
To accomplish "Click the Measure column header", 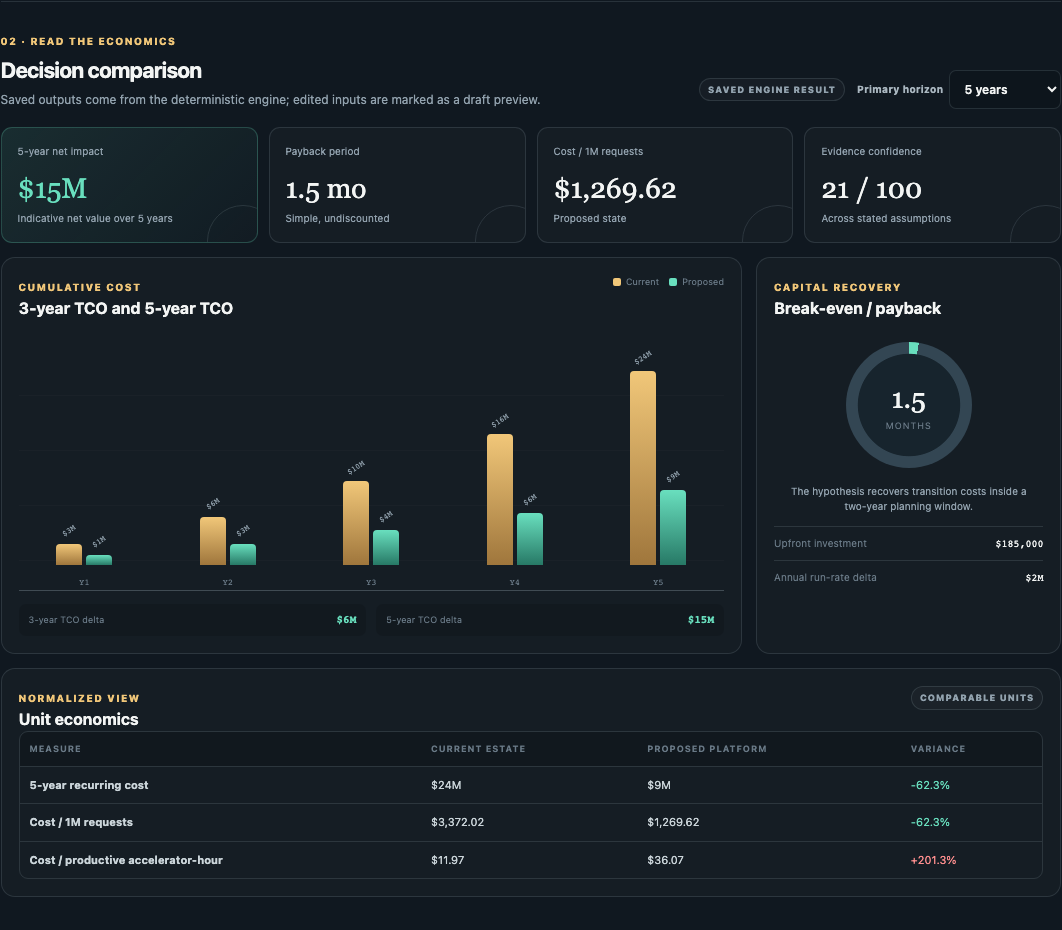I will 55,748.
